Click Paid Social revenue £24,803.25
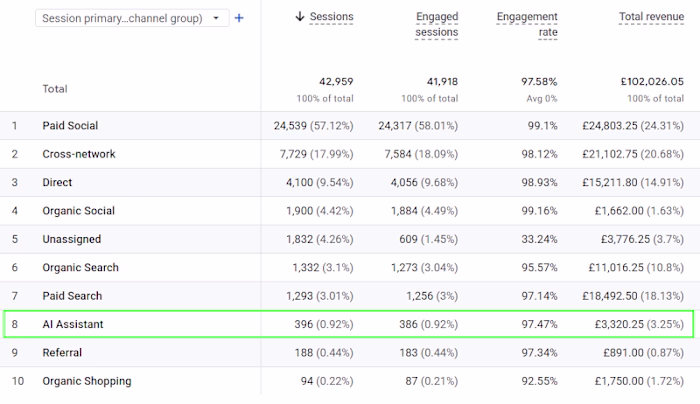The height and width of the screenshot is (404, 700). [x=610, y=126]
